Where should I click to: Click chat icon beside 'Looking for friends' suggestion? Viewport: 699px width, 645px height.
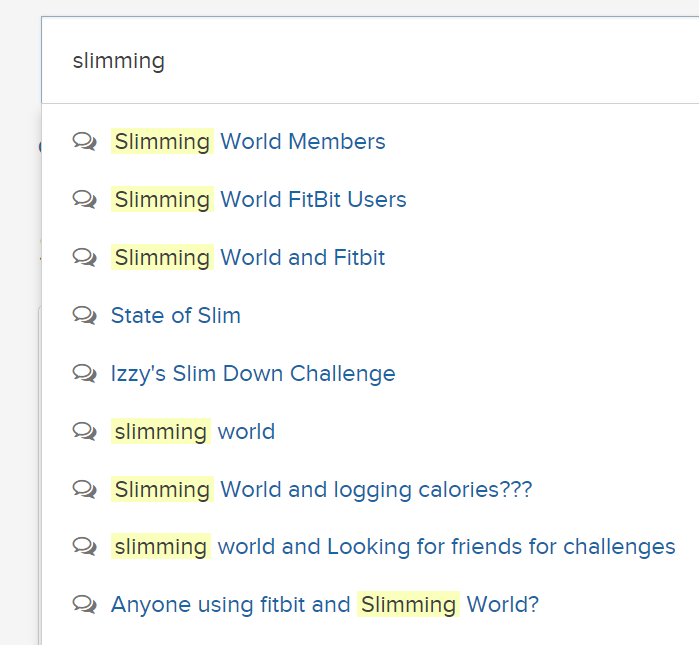tap(84, 547)
